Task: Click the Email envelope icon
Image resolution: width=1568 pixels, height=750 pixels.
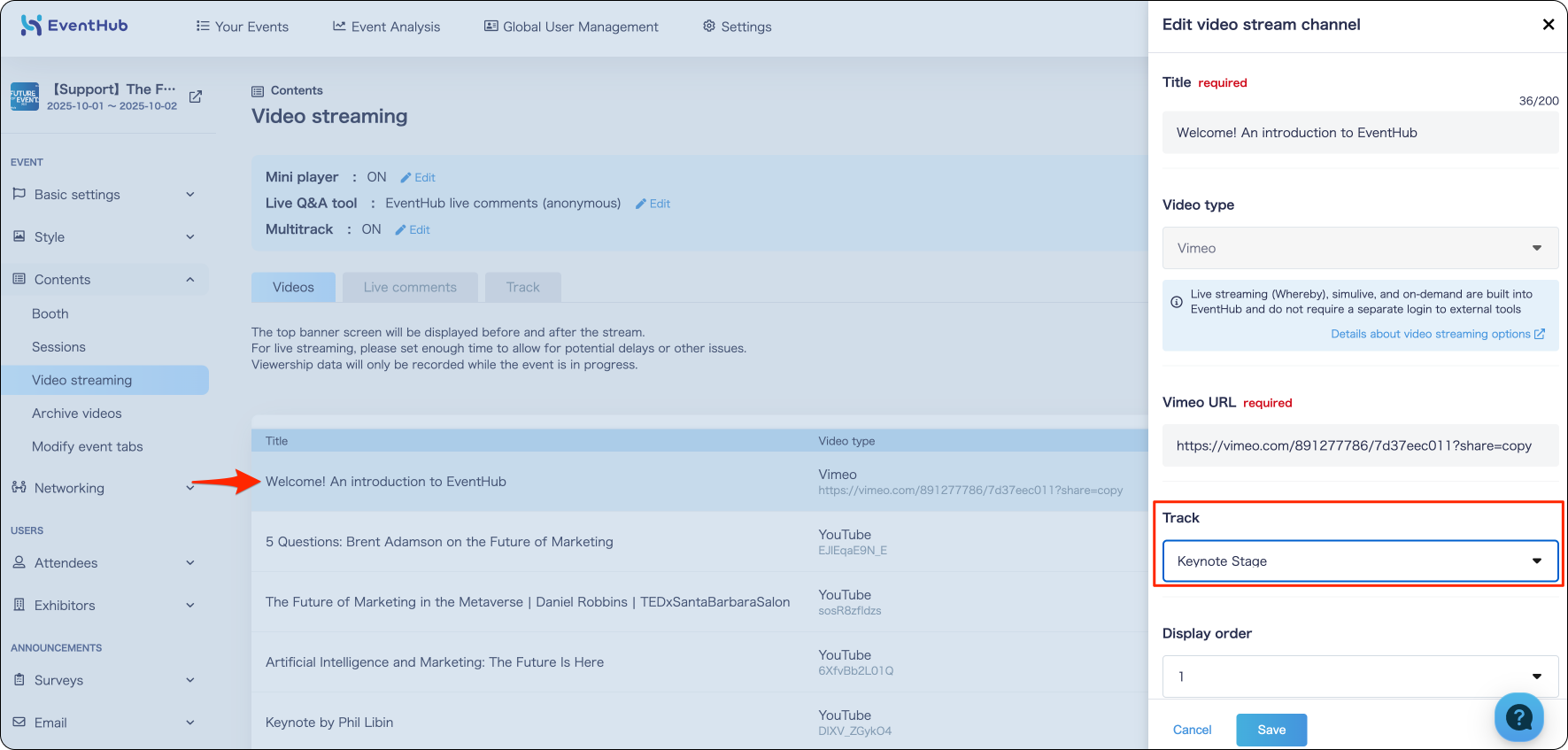Action: pyautogui.click(x=19, y=722)
